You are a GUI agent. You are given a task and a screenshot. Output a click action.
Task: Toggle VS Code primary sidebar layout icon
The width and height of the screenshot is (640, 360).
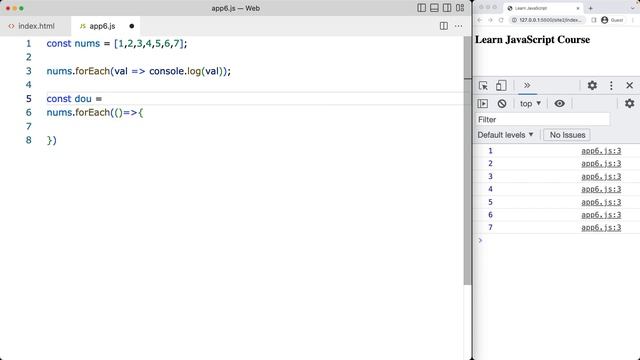click(422, 8)
